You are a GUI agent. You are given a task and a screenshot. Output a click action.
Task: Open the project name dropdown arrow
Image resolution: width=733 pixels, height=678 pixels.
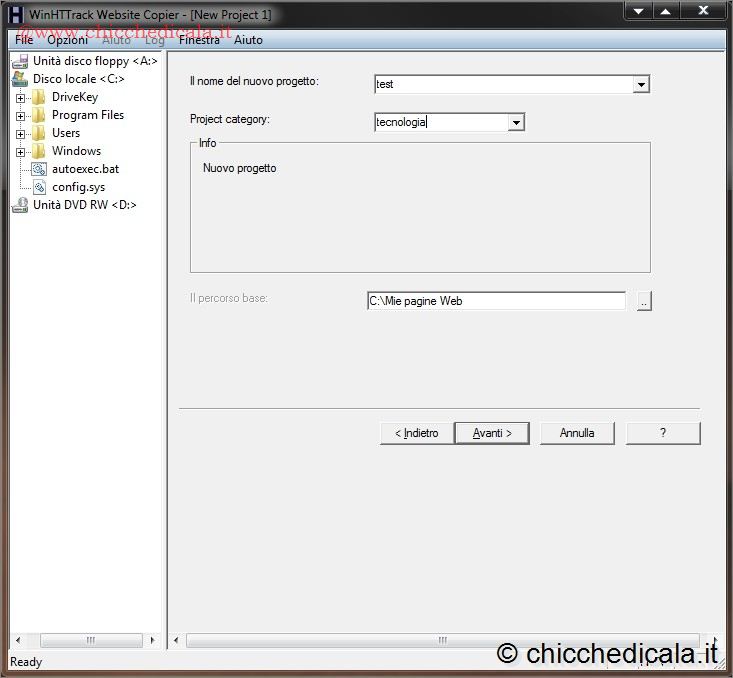pyautogui.click(x=641, y=85)
